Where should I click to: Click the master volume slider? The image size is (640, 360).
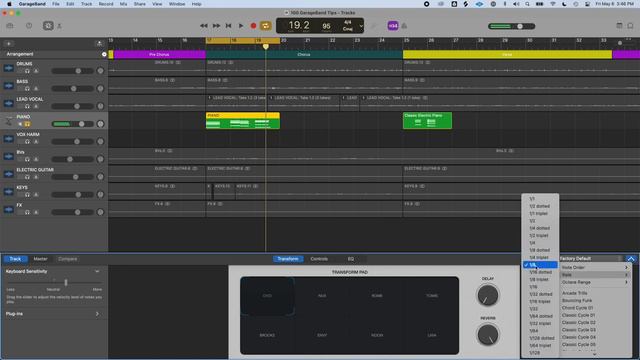tap(512, 26)
